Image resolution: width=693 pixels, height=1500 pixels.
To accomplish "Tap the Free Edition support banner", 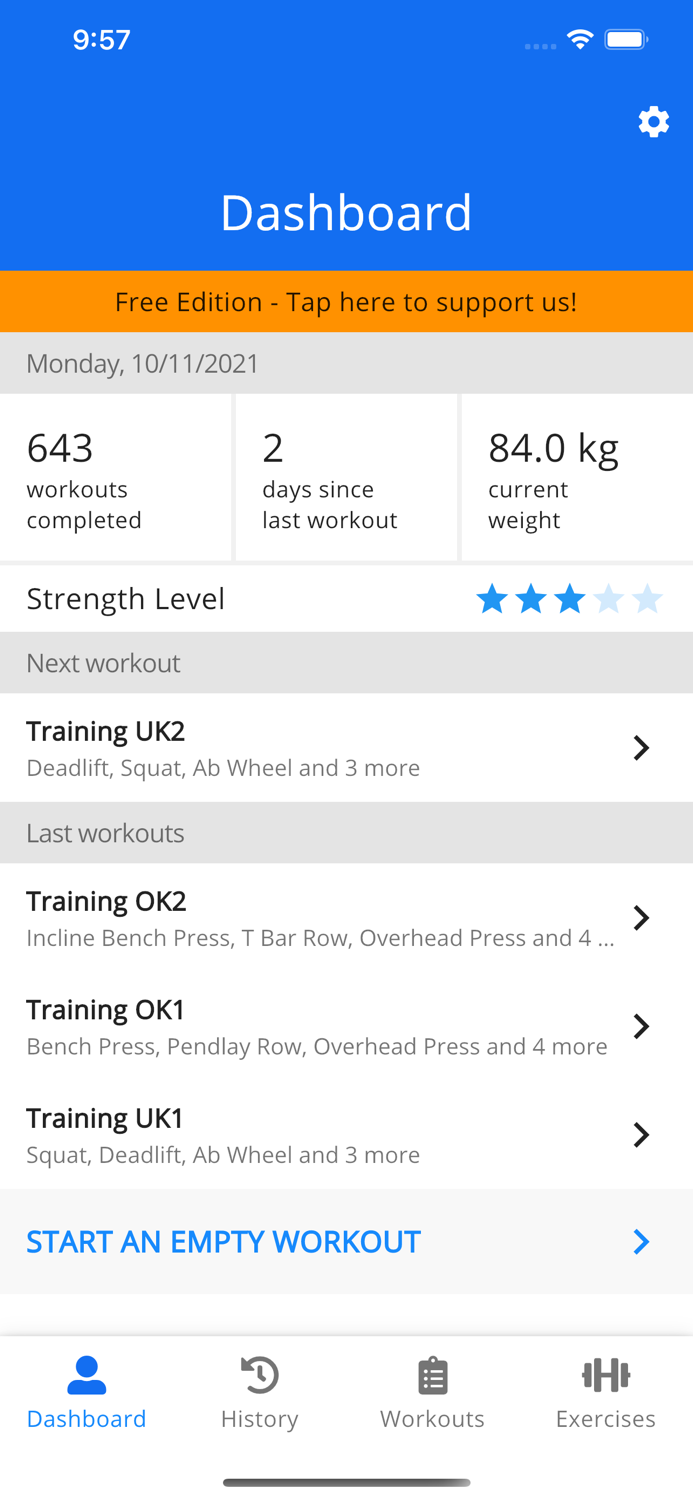I will pos(346,301).
